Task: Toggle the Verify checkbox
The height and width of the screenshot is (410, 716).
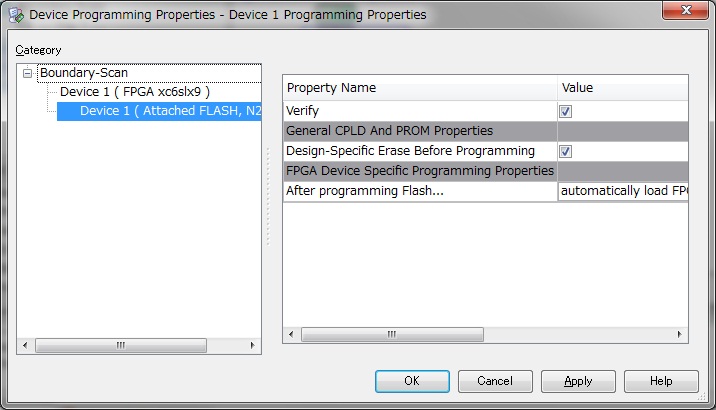Action: [x=565, y=111]
